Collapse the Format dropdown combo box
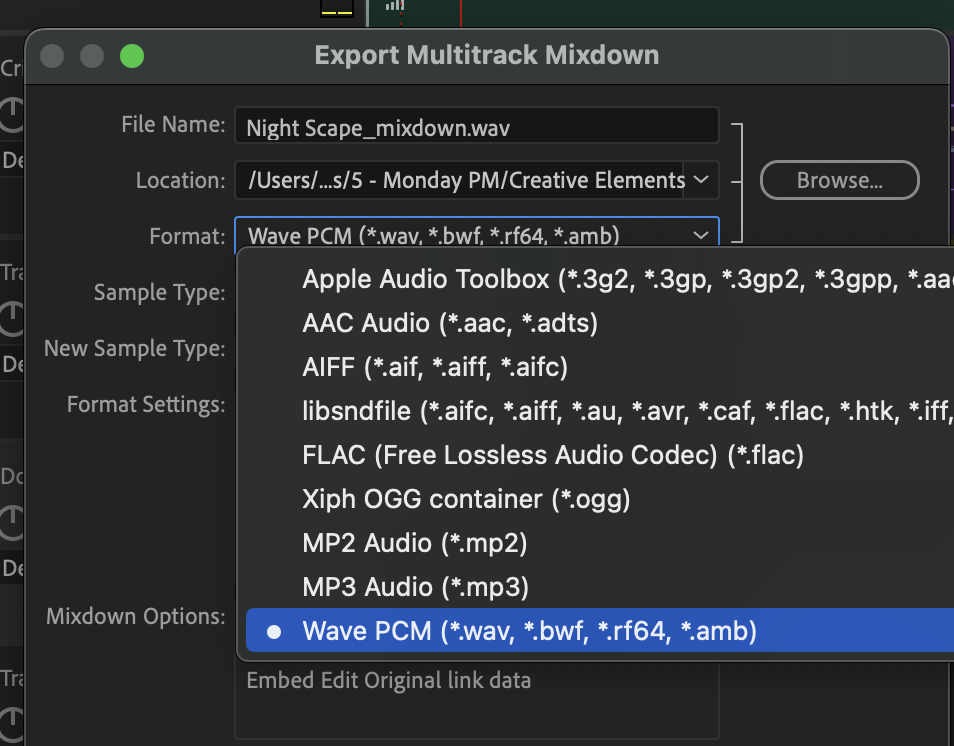The width and height of the screenshot is (954, 746). tap(476, 236)
